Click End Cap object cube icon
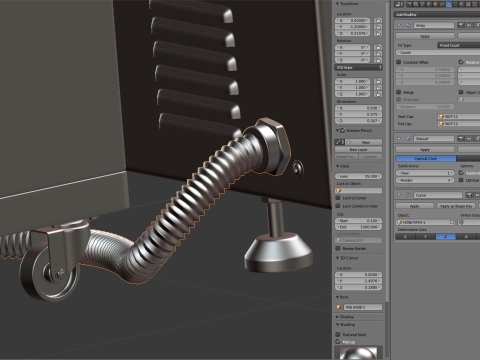Screen dimensions: 480x360 point(441,124)
